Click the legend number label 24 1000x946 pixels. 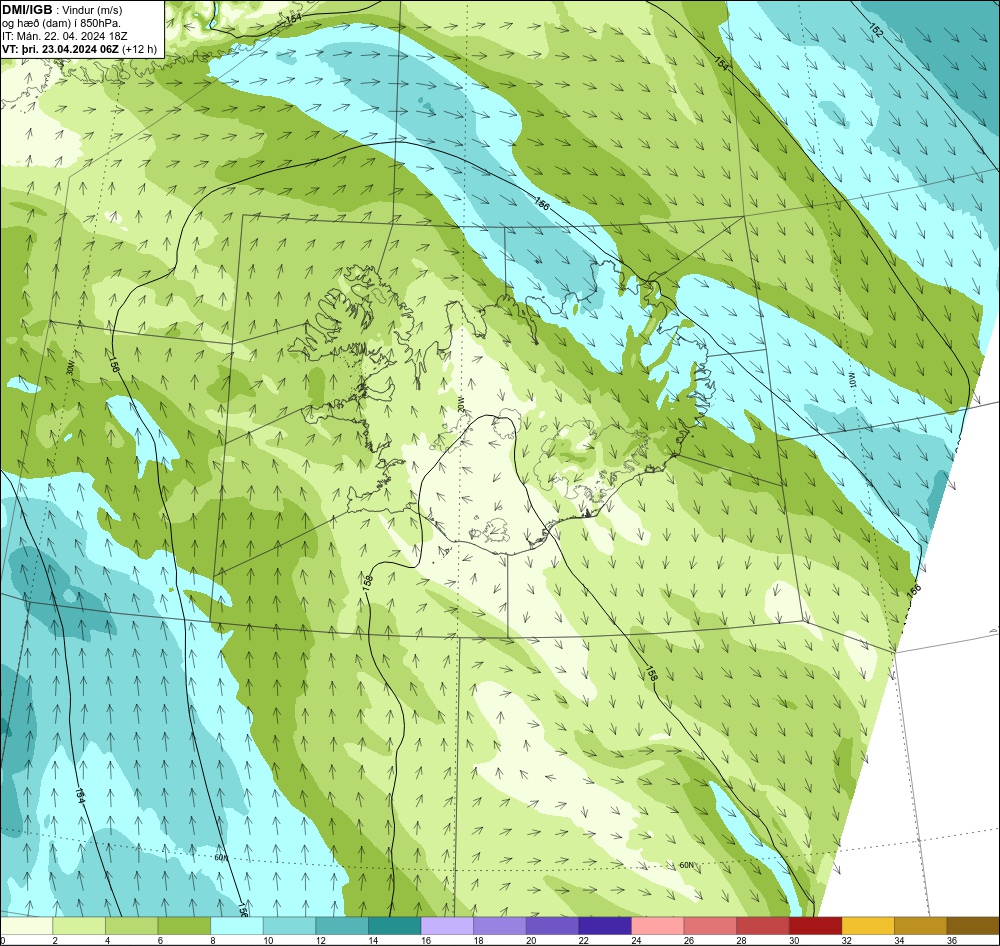636,940
